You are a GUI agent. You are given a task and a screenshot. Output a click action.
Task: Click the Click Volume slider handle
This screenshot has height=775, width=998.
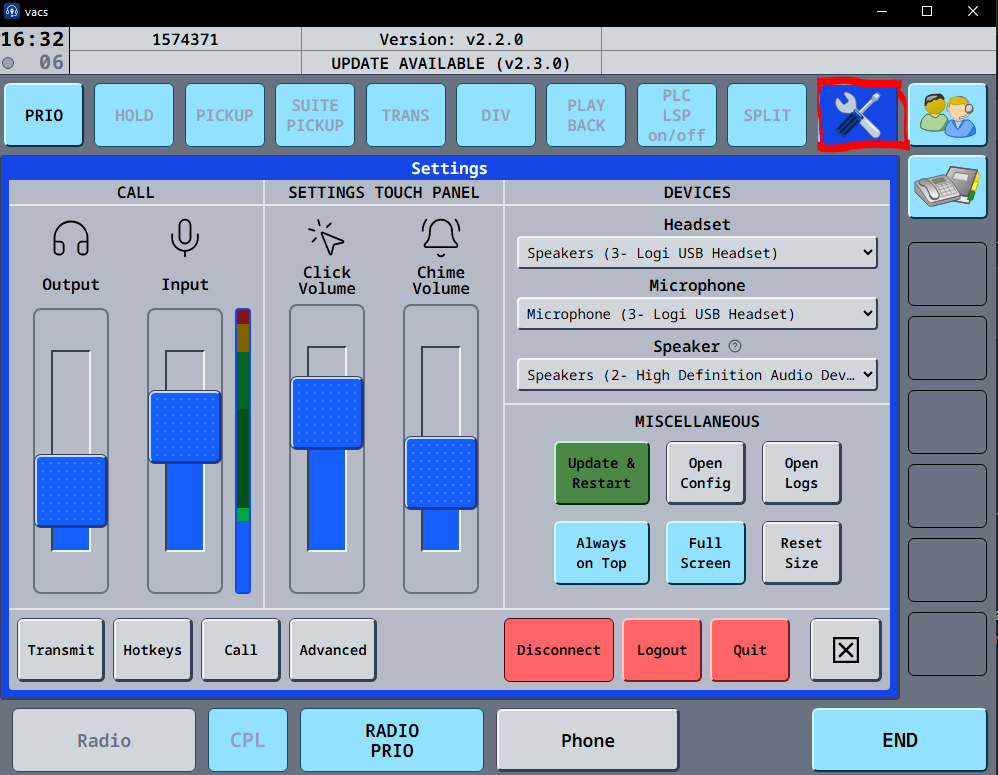(x=327, y=413)
